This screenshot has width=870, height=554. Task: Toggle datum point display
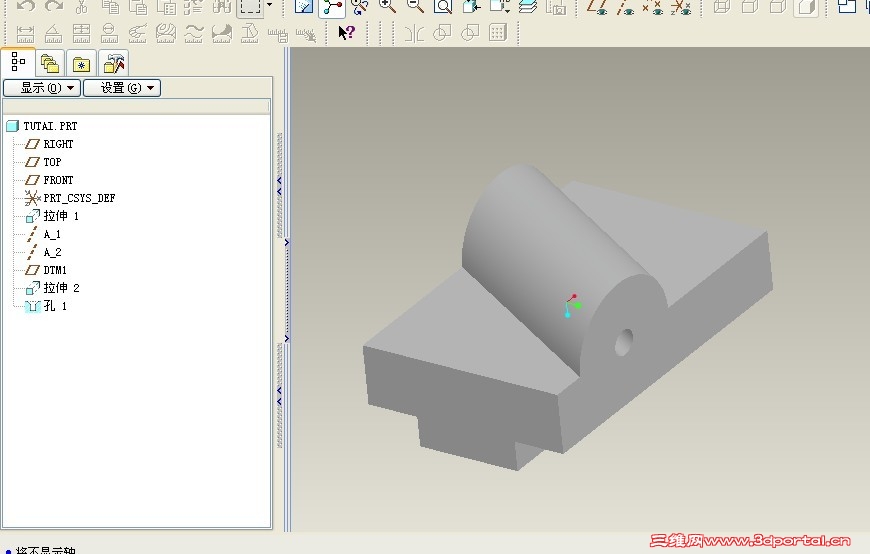click(x=652, y=7)
